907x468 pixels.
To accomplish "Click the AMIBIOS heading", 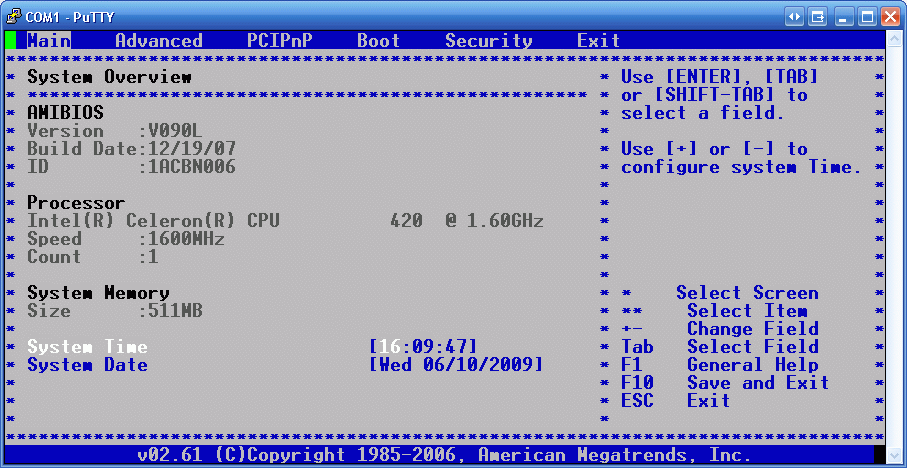I will tap(65, 113).
